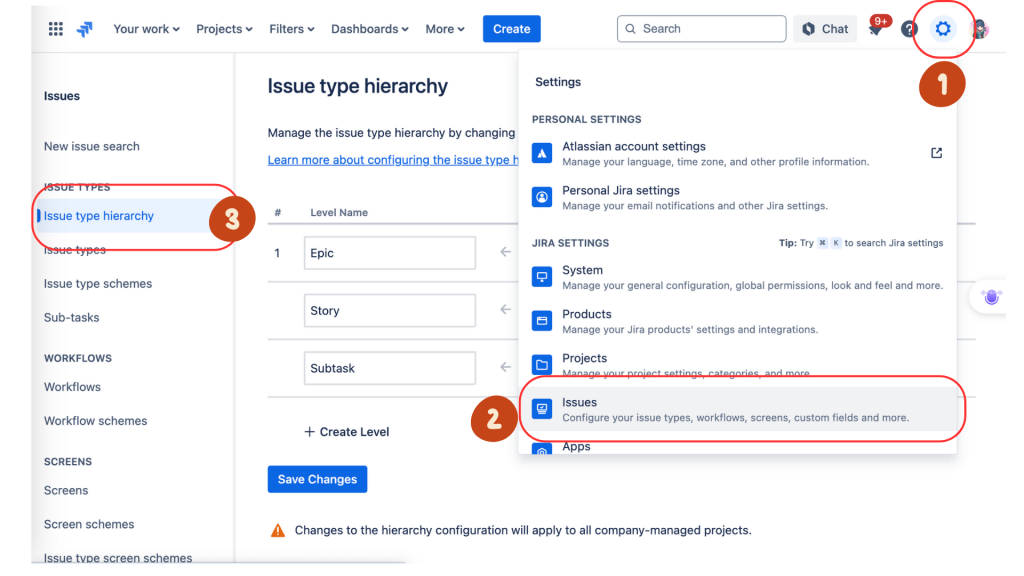Click the external link icon for Atlassian account
The height and width of the screenshot is (576, 1024).
pyautogui.click(x=936, y=153)
